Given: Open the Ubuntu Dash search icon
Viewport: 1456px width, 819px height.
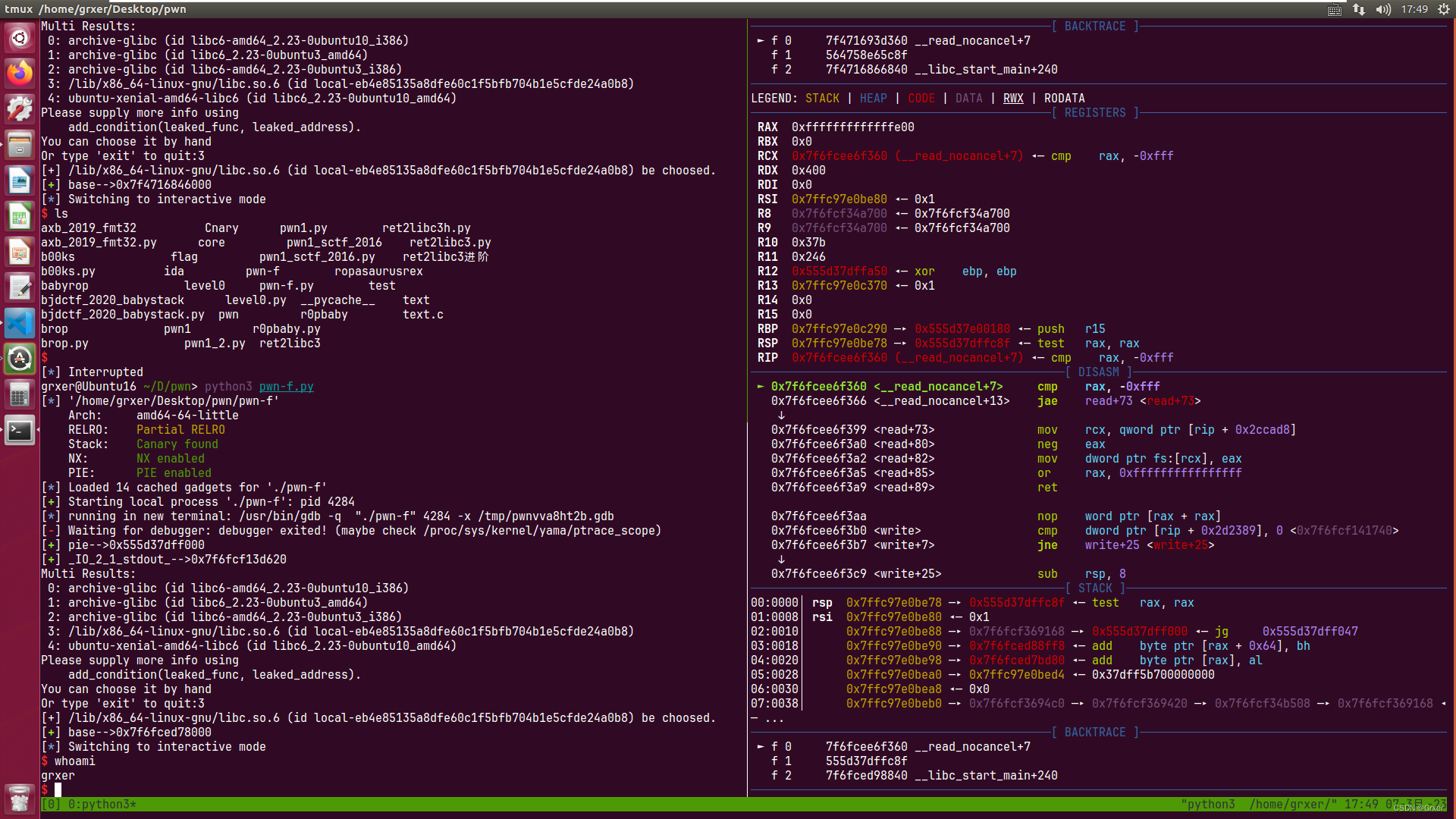Looking at the screenshot, I should point(20,37).
